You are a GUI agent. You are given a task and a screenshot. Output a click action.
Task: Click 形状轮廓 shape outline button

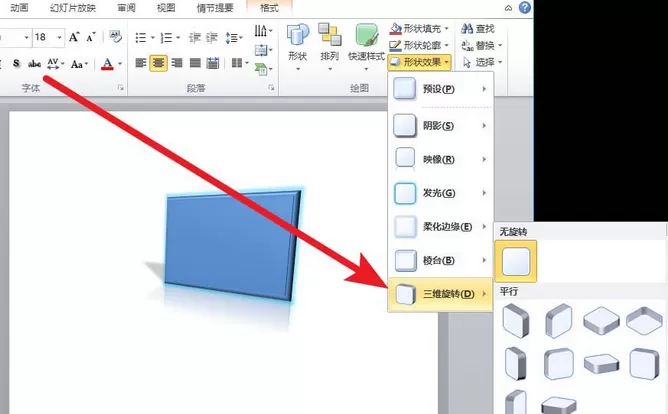pos(420,45)
